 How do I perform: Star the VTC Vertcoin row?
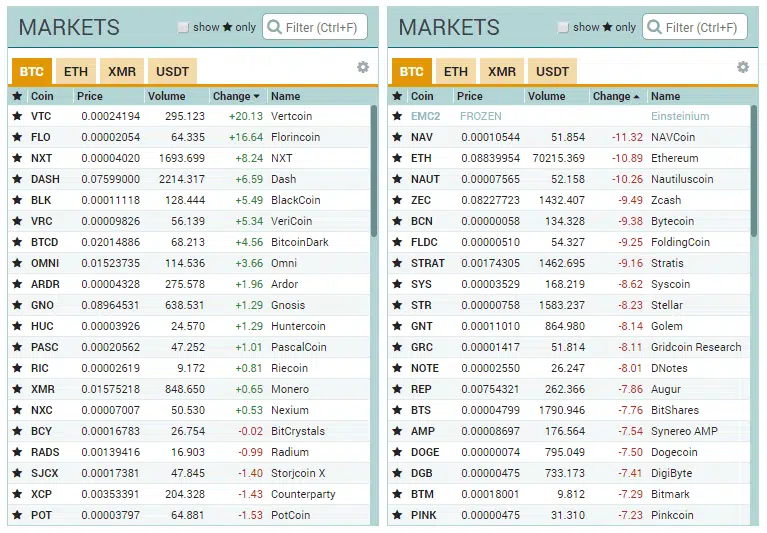(x=17, y=116)
